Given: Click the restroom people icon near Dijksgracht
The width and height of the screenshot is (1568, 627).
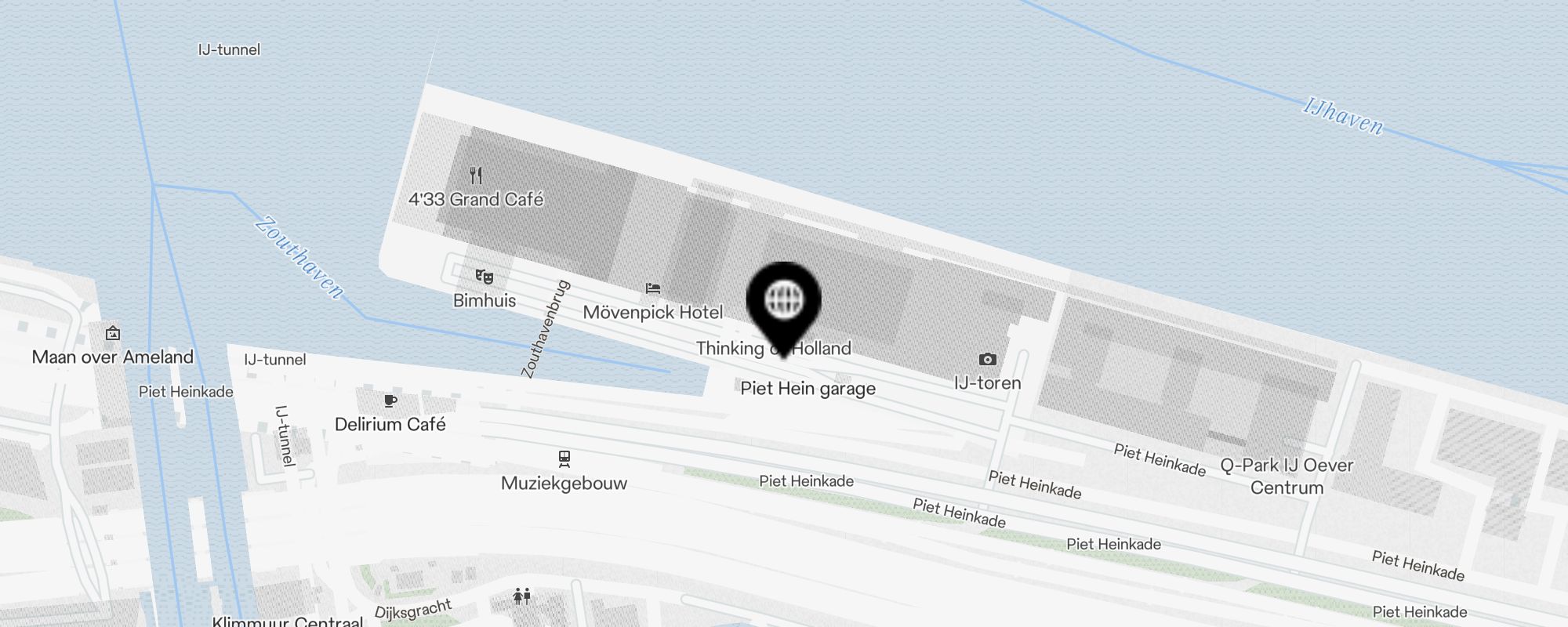Looking at the screenshot, I should (x=522, y=596).
